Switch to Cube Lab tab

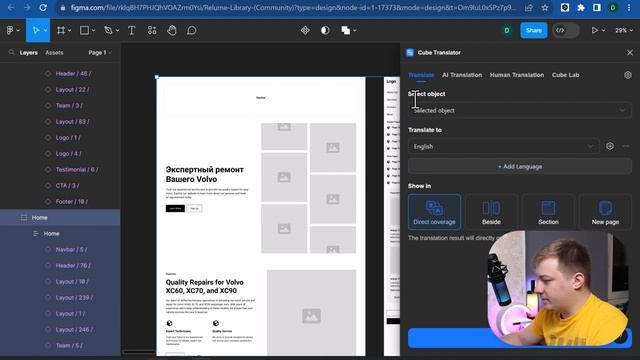coord(565,75)
